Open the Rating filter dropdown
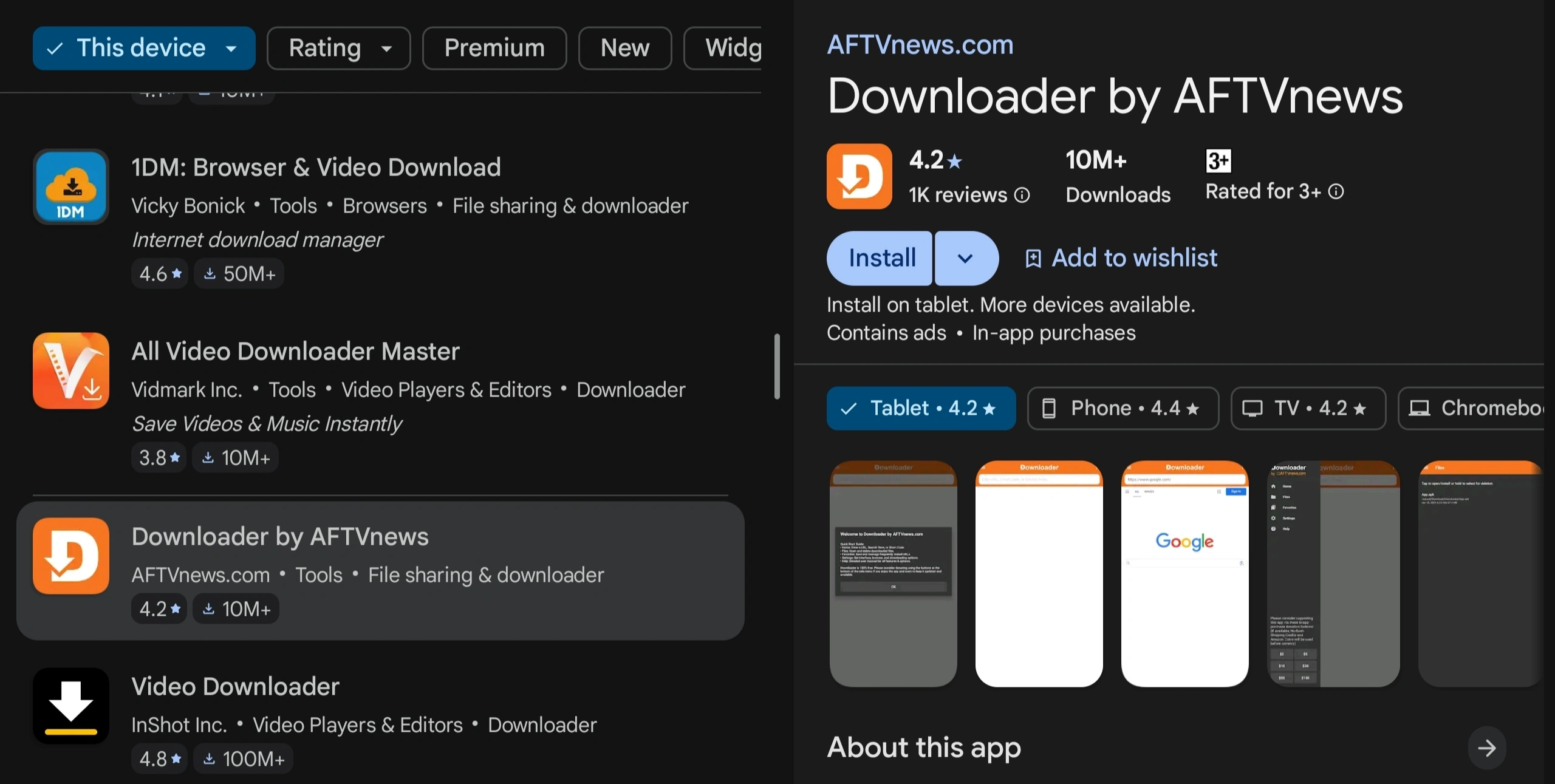This screenshot has width=1555, height=784. (x=338, y=48)
